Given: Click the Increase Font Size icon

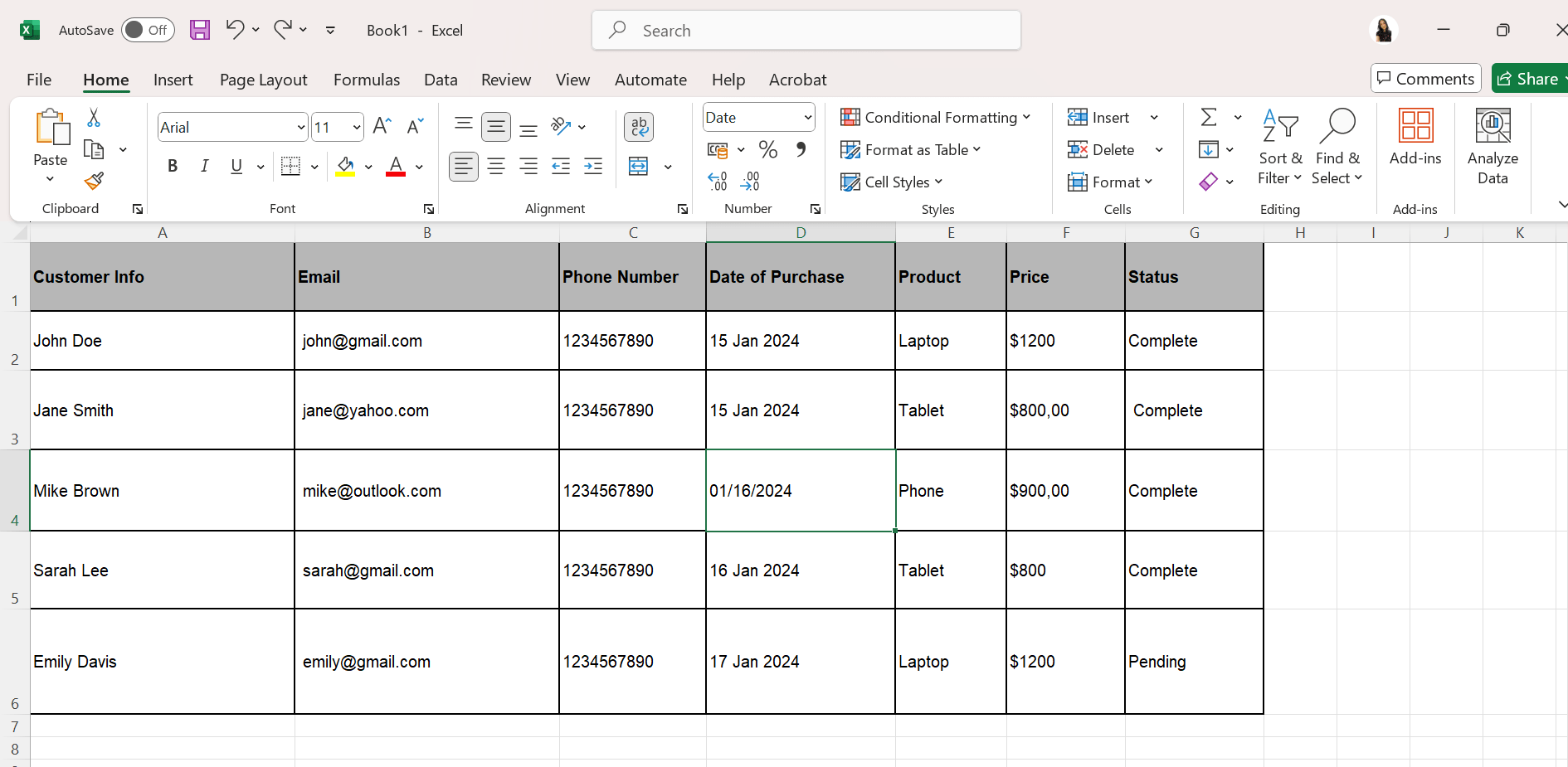Looking at the screenshot, I should (382, 126).
